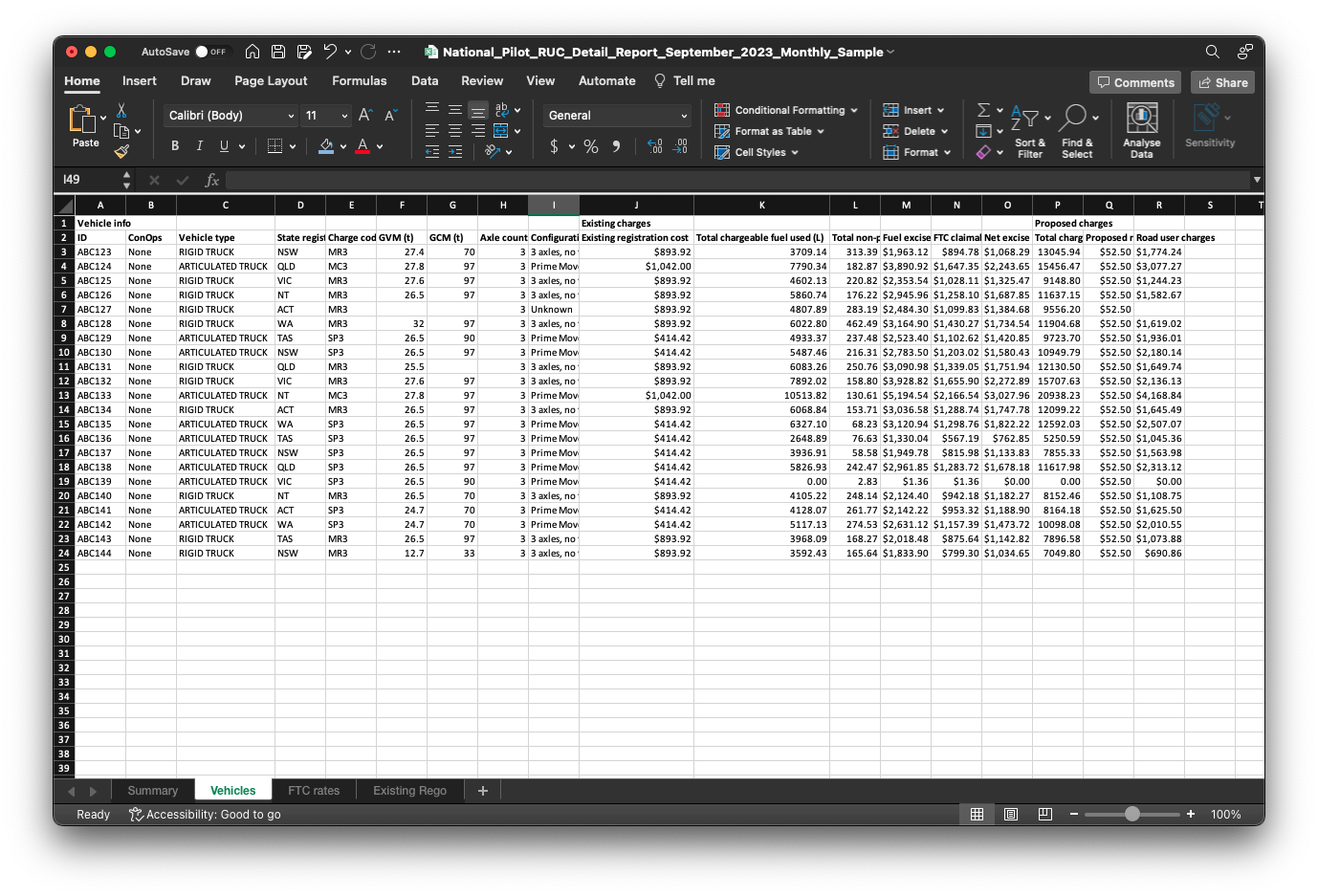Viewport: 1318px width, 896px height.
Task: Click the Format Painter brush icon
Action: pos(121,151)
